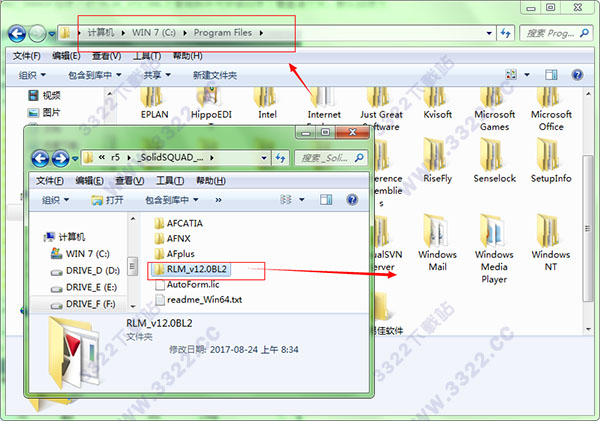Click change view icon in Program Files toolbar
Image resolution: width=600 pixels, height=421 pixels.
pyautogui.click(x=511, y=75)
